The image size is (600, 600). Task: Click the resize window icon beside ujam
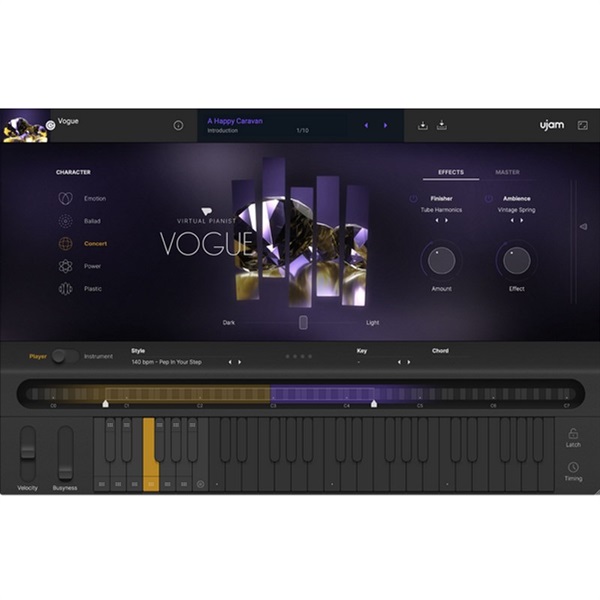click(583, 125)
